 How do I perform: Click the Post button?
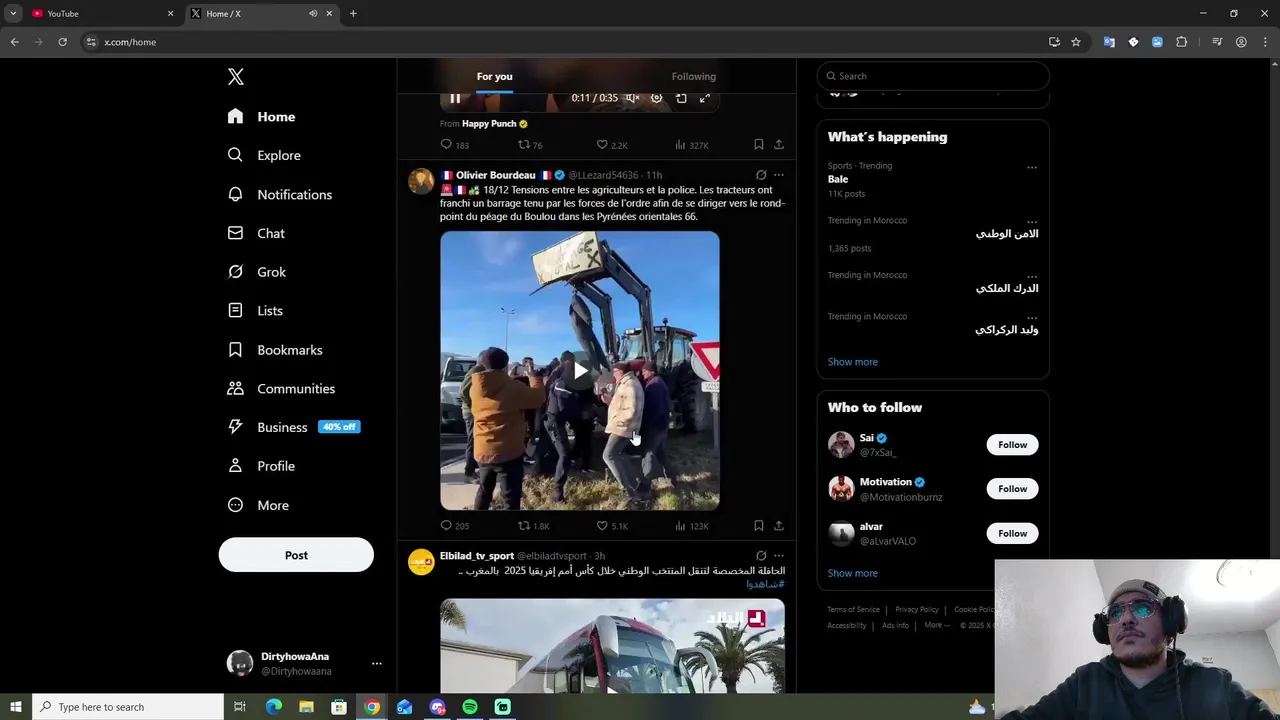pyautogui.click(x=296, y=555)
